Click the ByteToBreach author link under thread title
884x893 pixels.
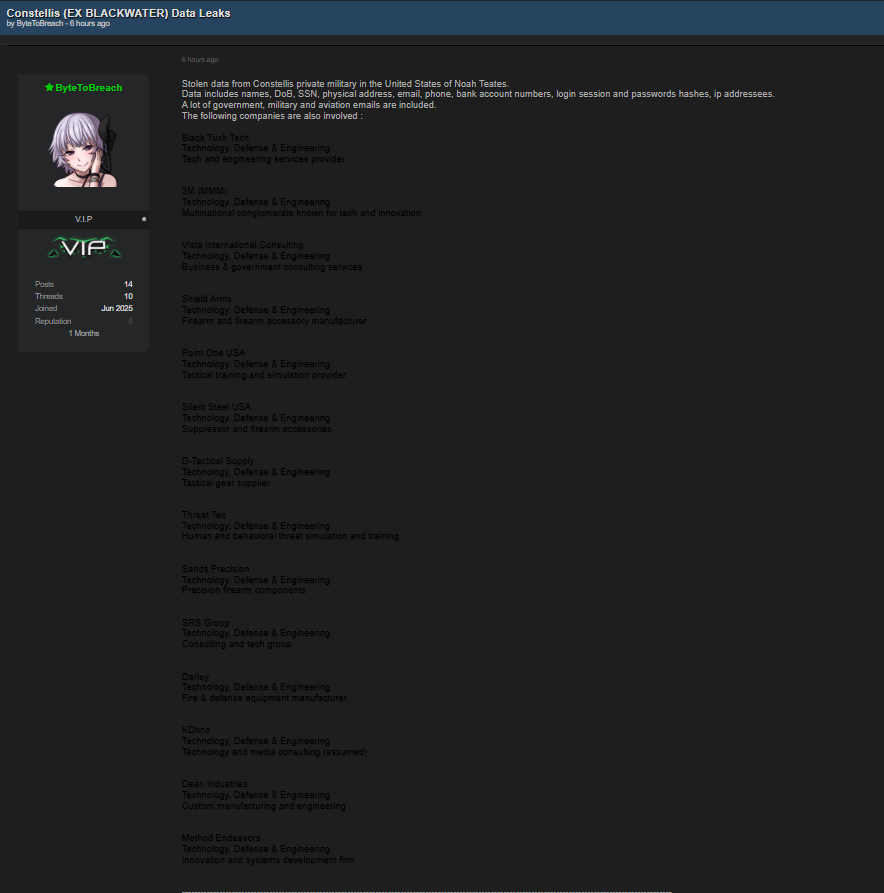click(40, 23)
